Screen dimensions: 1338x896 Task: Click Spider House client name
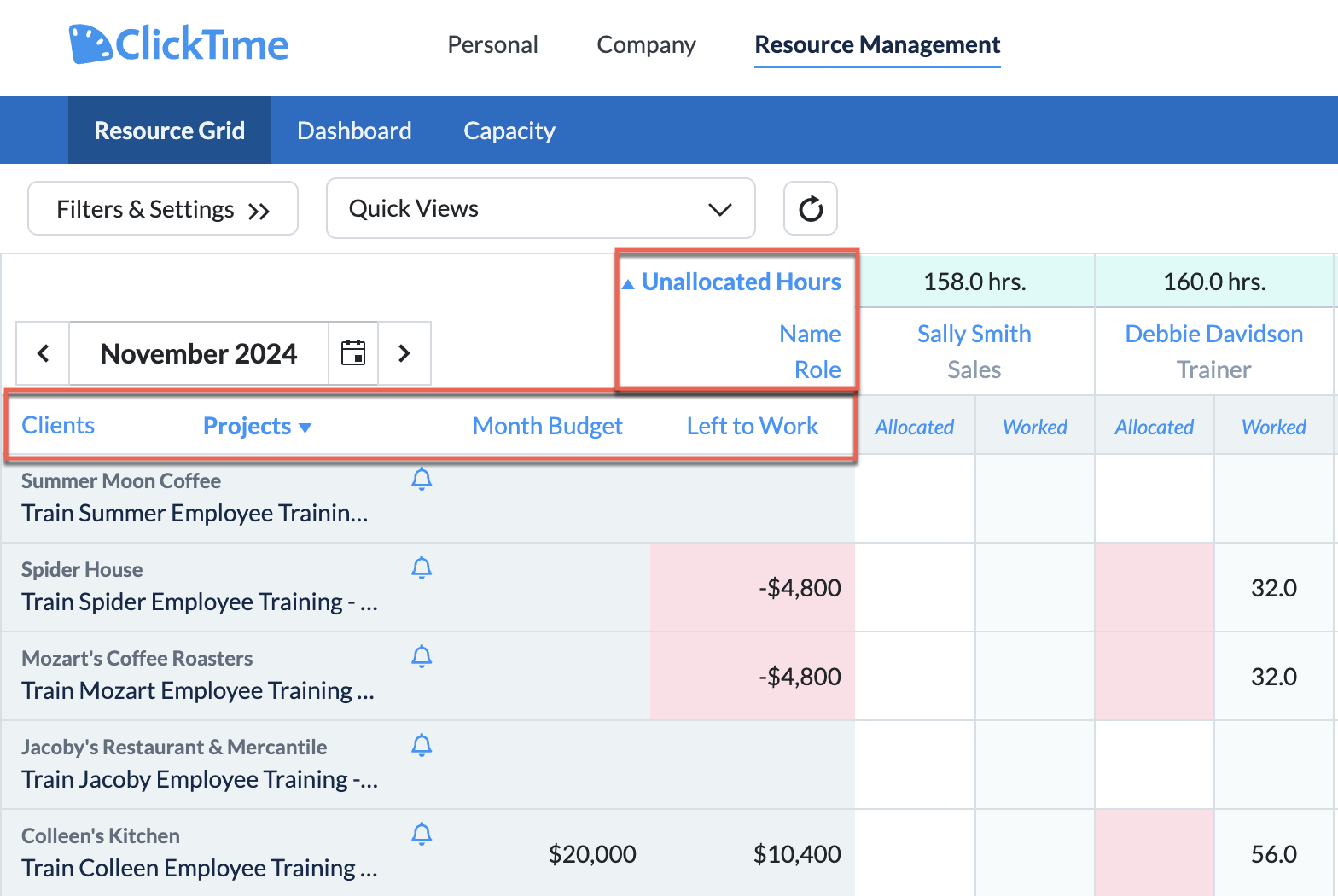click(82, 569)
